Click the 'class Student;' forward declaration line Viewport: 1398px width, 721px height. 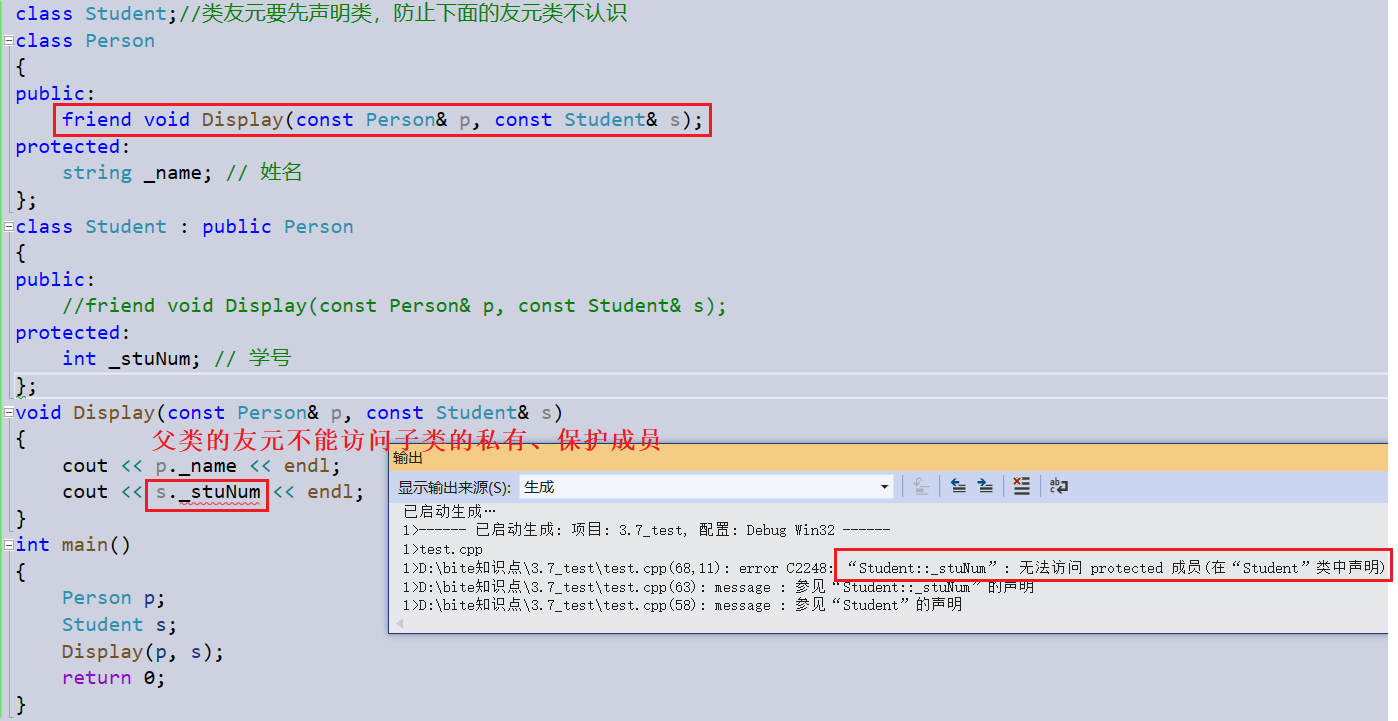coord(321,14)
